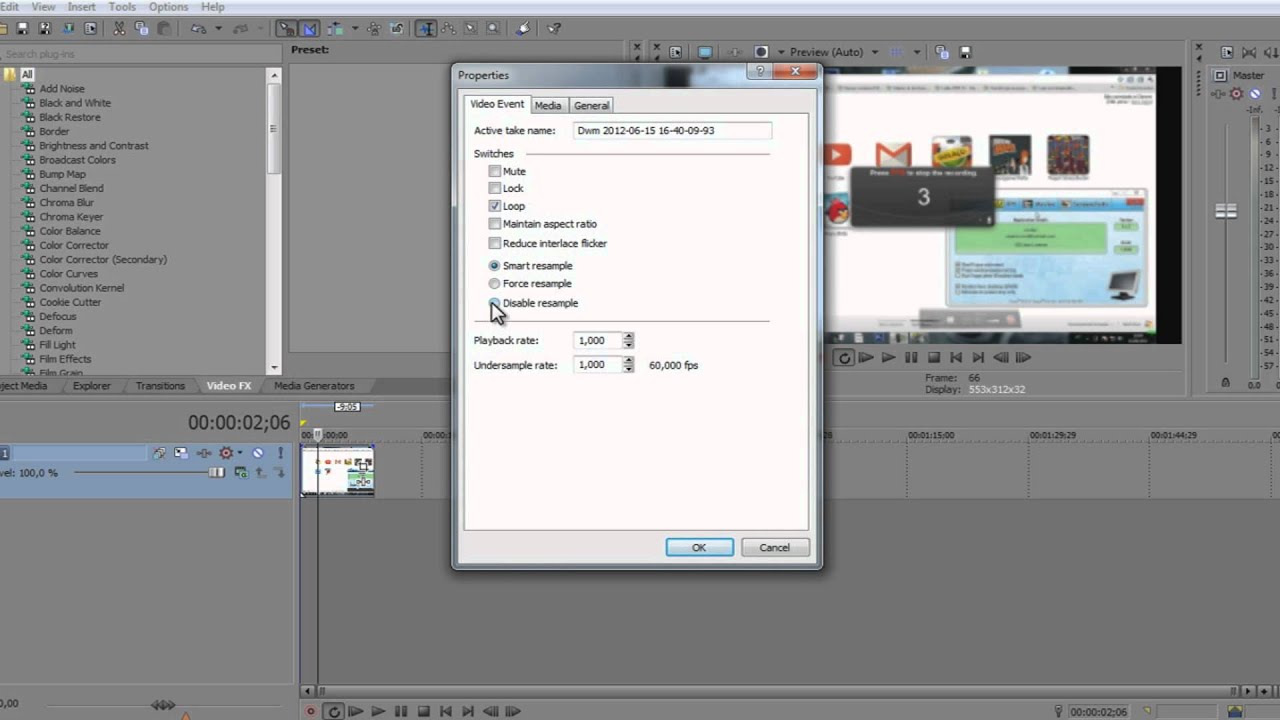Click the Cut scissors icon in toolbar
Screen dimensions: 1280x720
[x=119, y=29]
